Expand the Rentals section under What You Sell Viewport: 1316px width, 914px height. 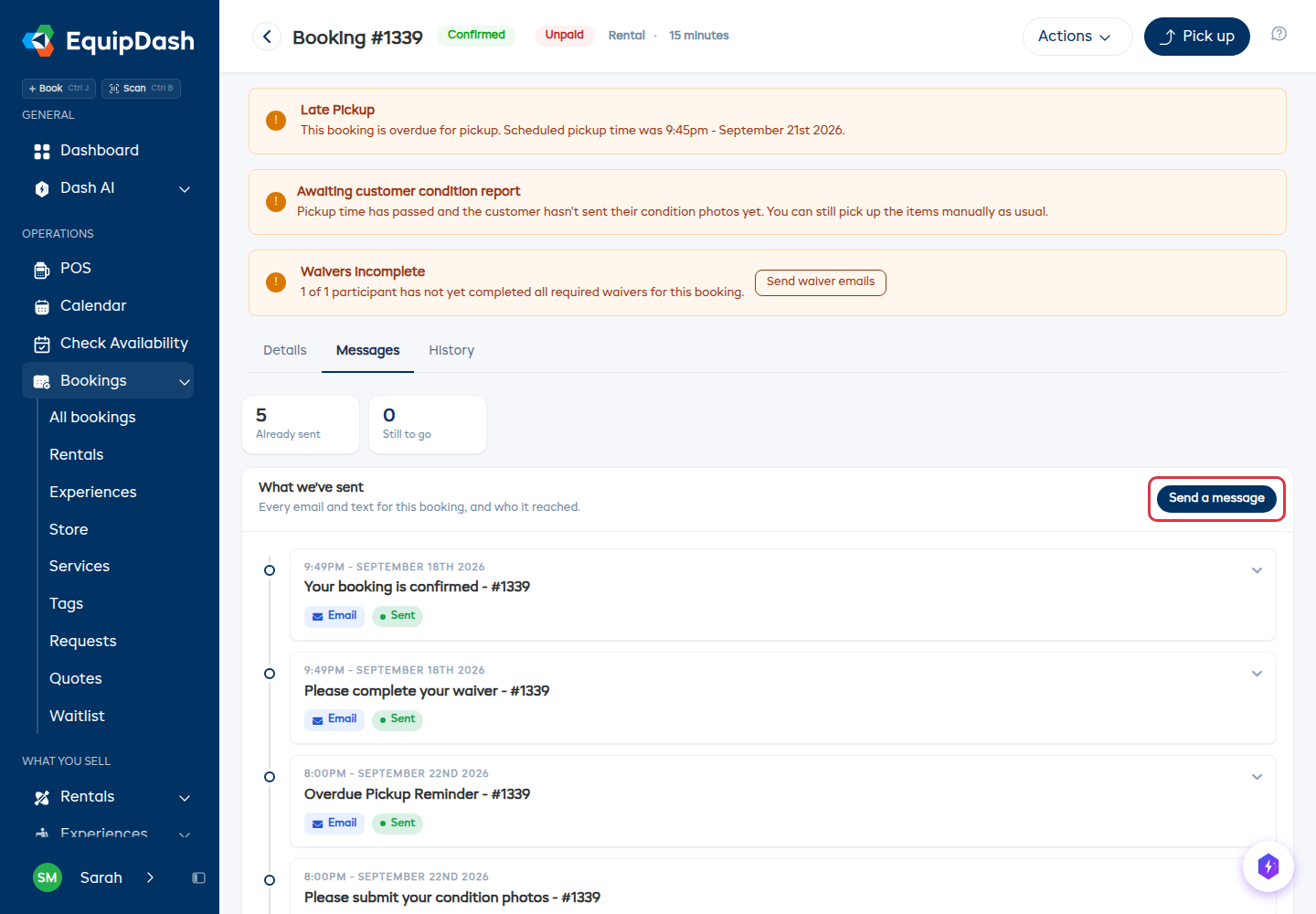click(185, 798)
